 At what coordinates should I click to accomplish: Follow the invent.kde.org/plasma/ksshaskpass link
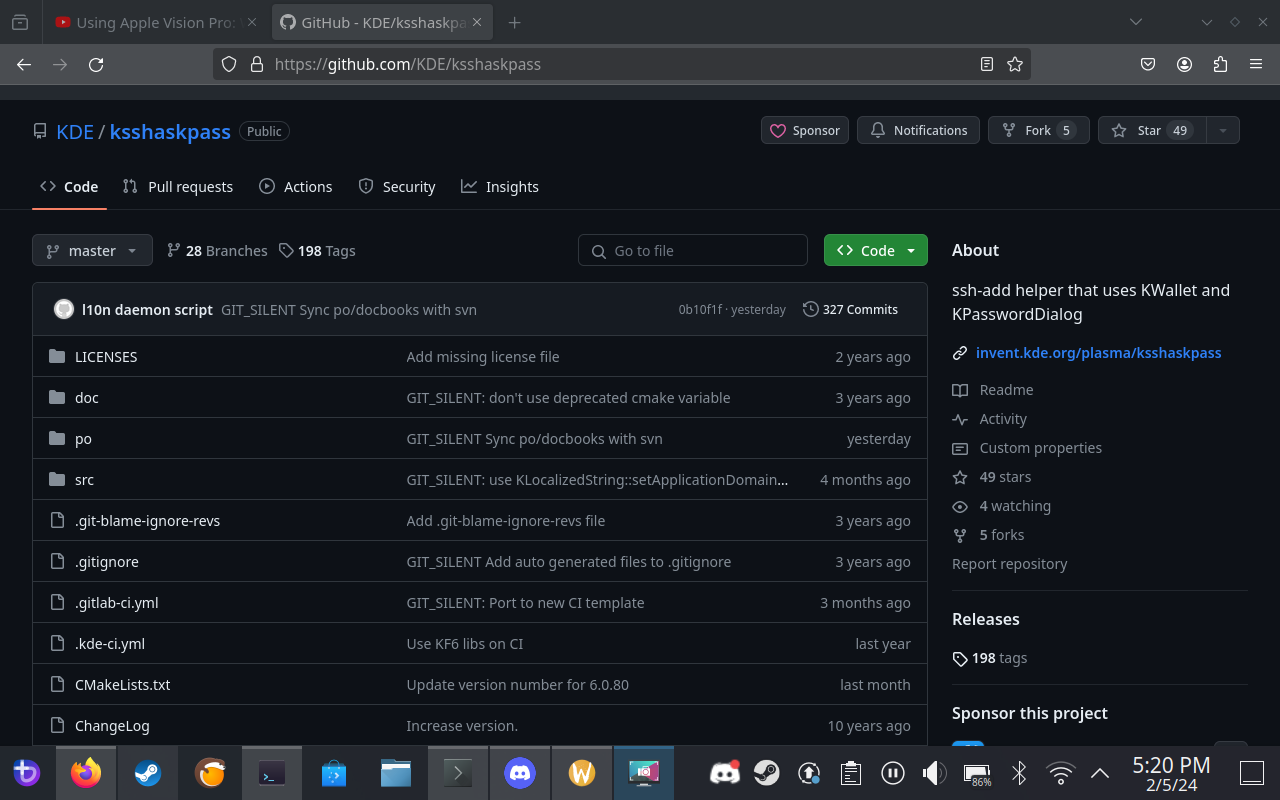(1099, 352)
